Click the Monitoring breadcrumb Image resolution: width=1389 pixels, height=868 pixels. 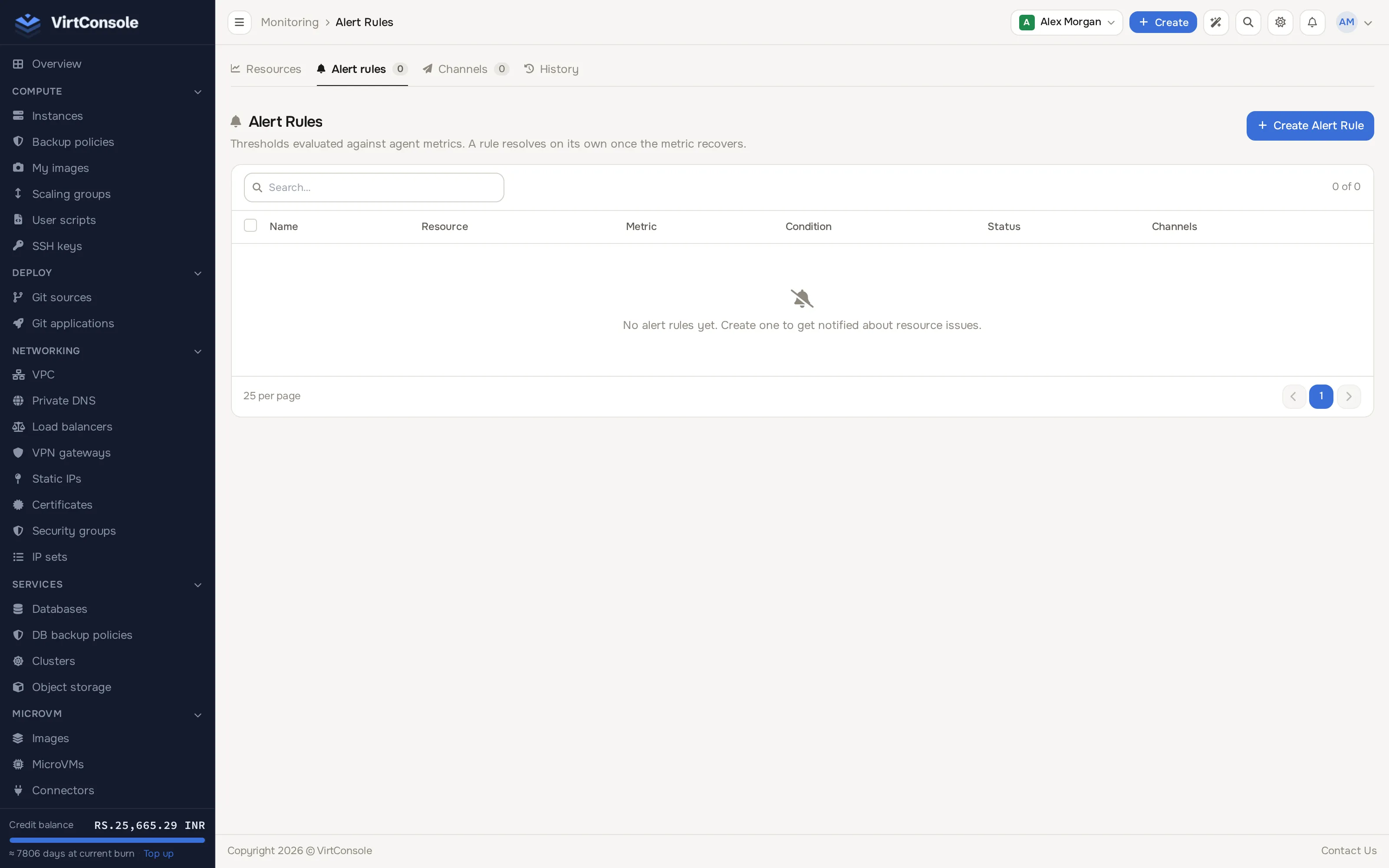pyautogui.click(x=290, y=23)
